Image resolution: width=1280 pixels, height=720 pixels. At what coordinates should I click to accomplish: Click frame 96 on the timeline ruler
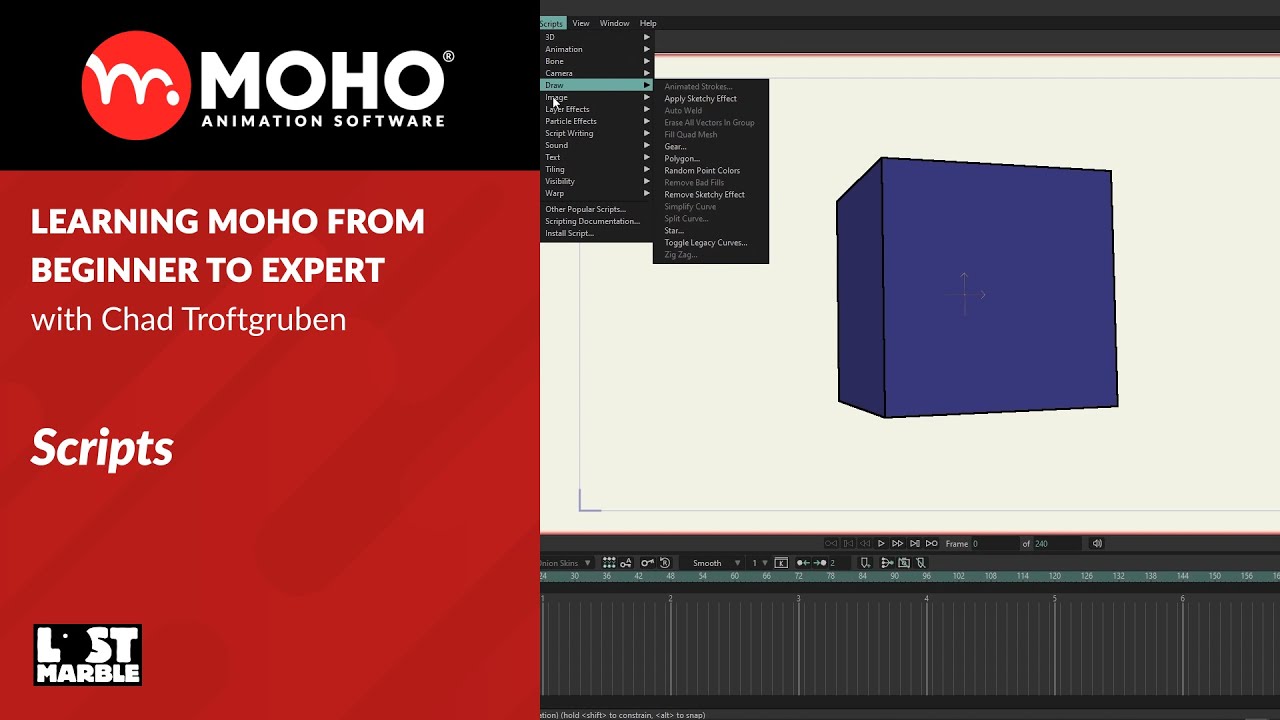click(x=926, y=576)
